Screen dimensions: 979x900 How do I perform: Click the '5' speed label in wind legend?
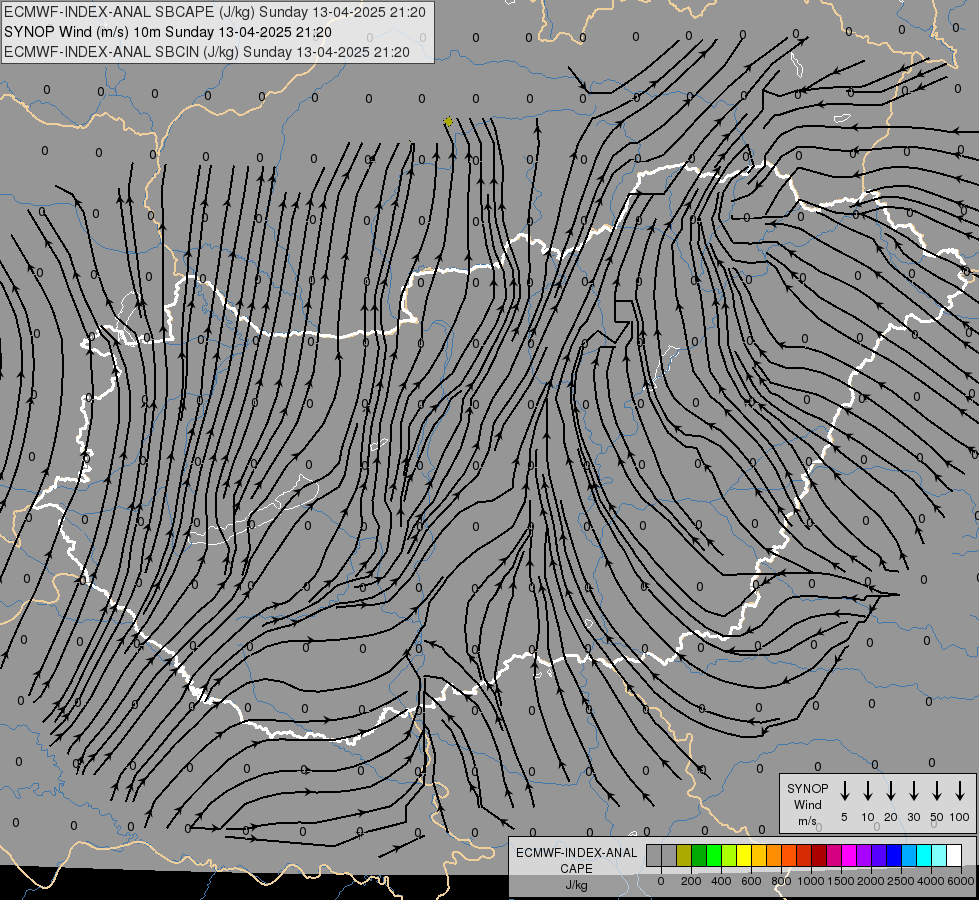pyautogui.click(x=844, y=817)
